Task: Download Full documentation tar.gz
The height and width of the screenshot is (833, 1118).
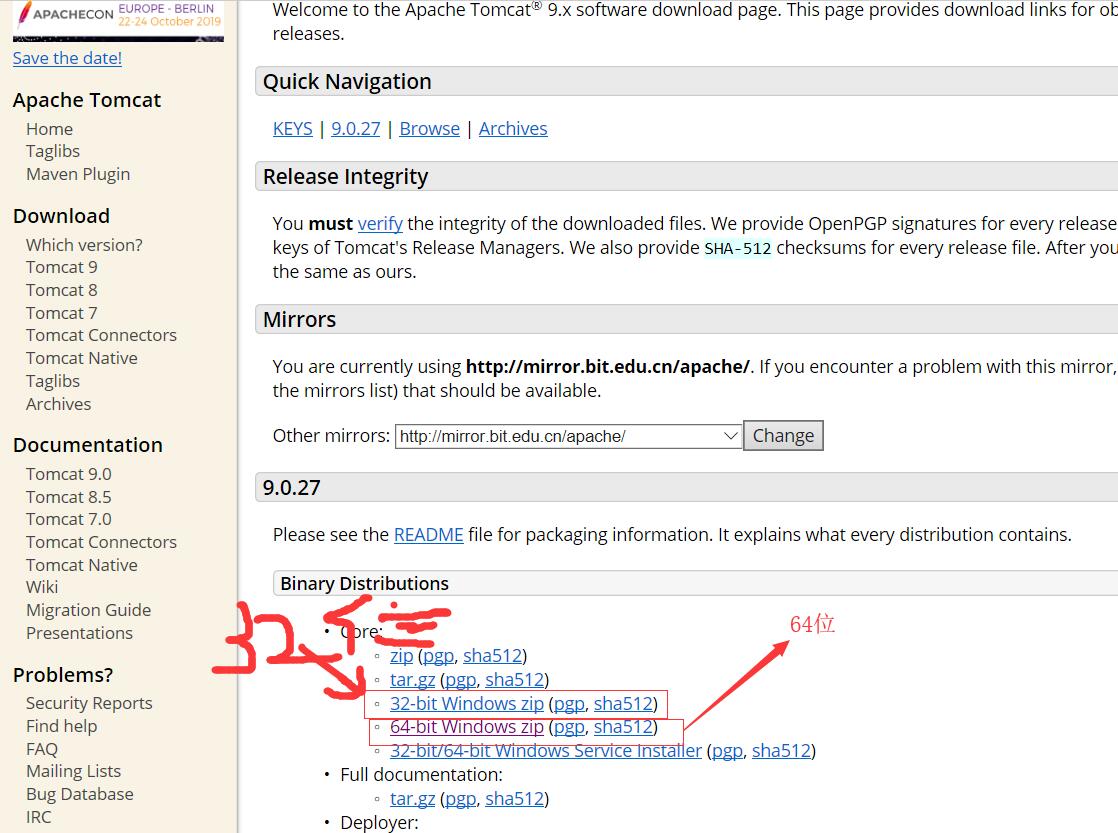Action: tap(412, 799)
